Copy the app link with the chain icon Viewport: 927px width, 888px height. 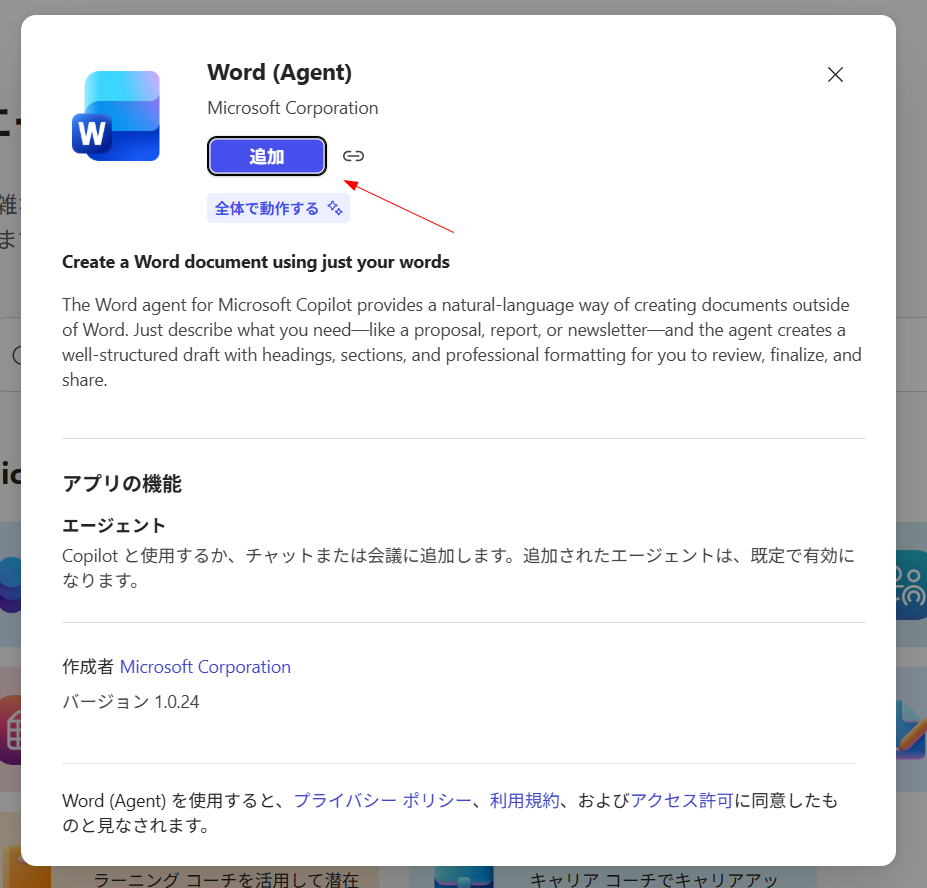coord(353,156)
